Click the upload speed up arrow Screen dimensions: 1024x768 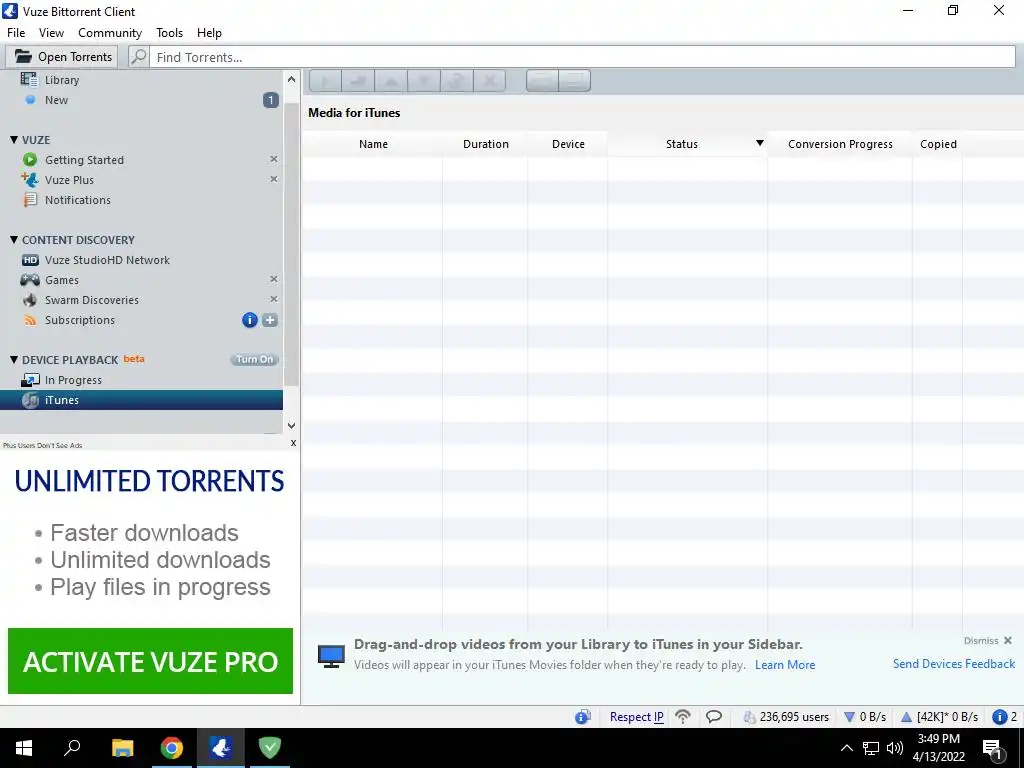pos(906,717)
